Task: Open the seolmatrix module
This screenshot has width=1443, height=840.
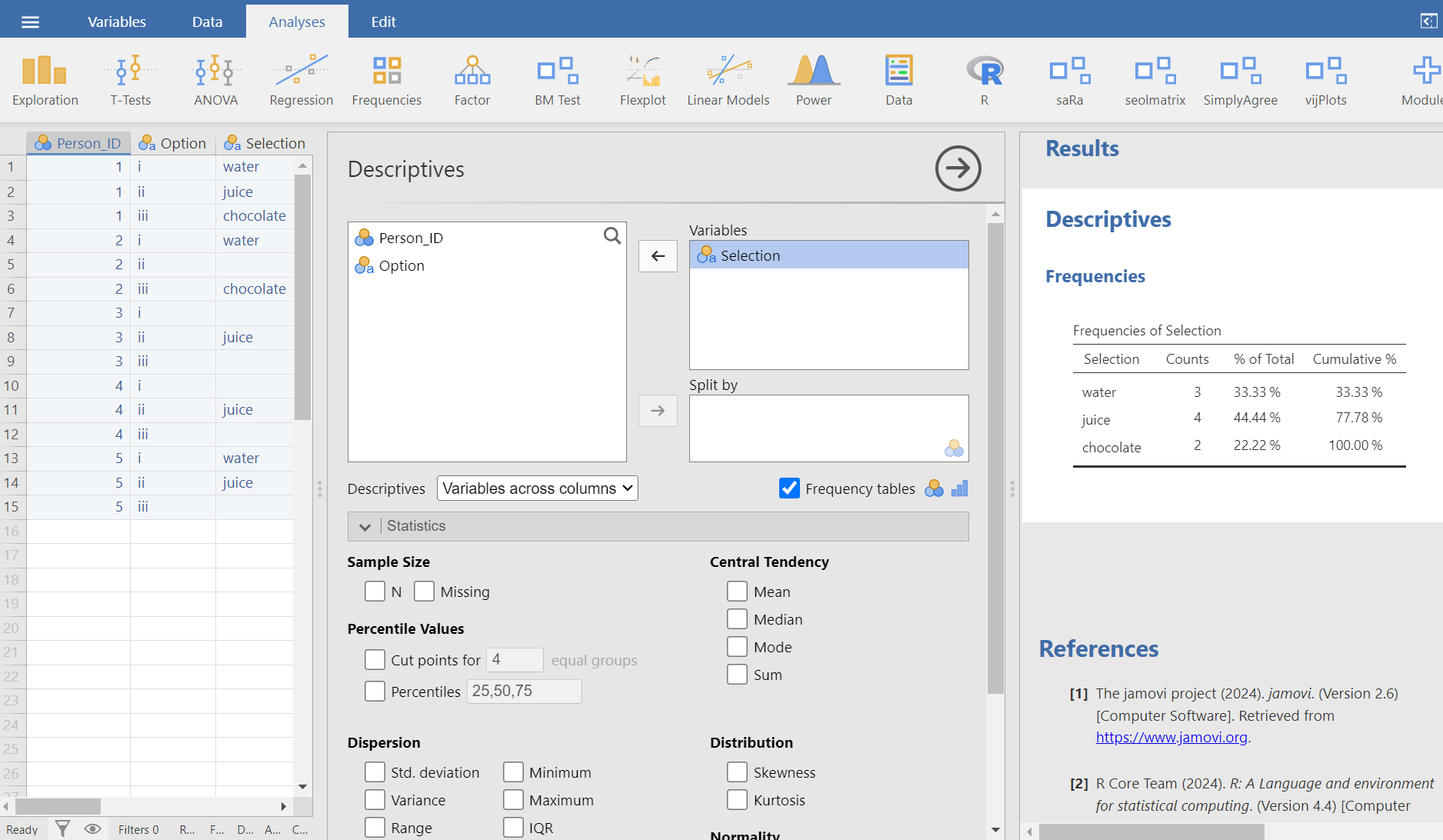Action: pyautogui.click(x=1155, y=80)
